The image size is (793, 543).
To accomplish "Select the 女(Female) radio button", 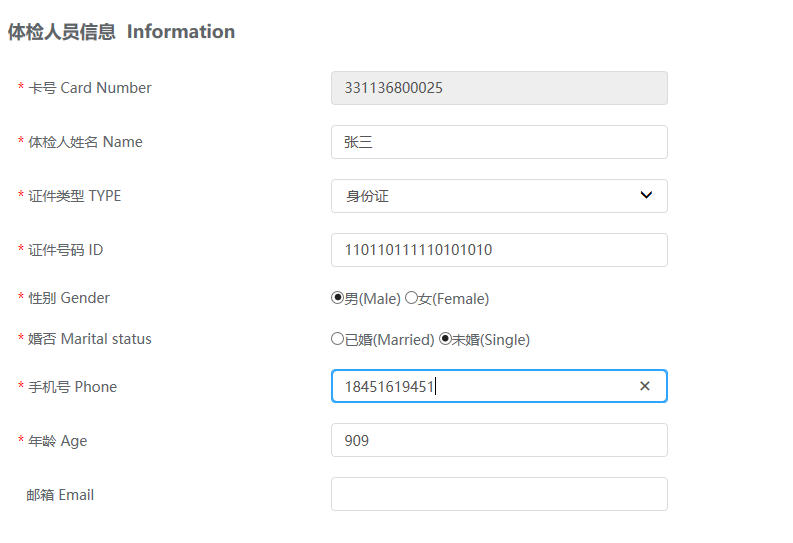I will pos(411,298).
